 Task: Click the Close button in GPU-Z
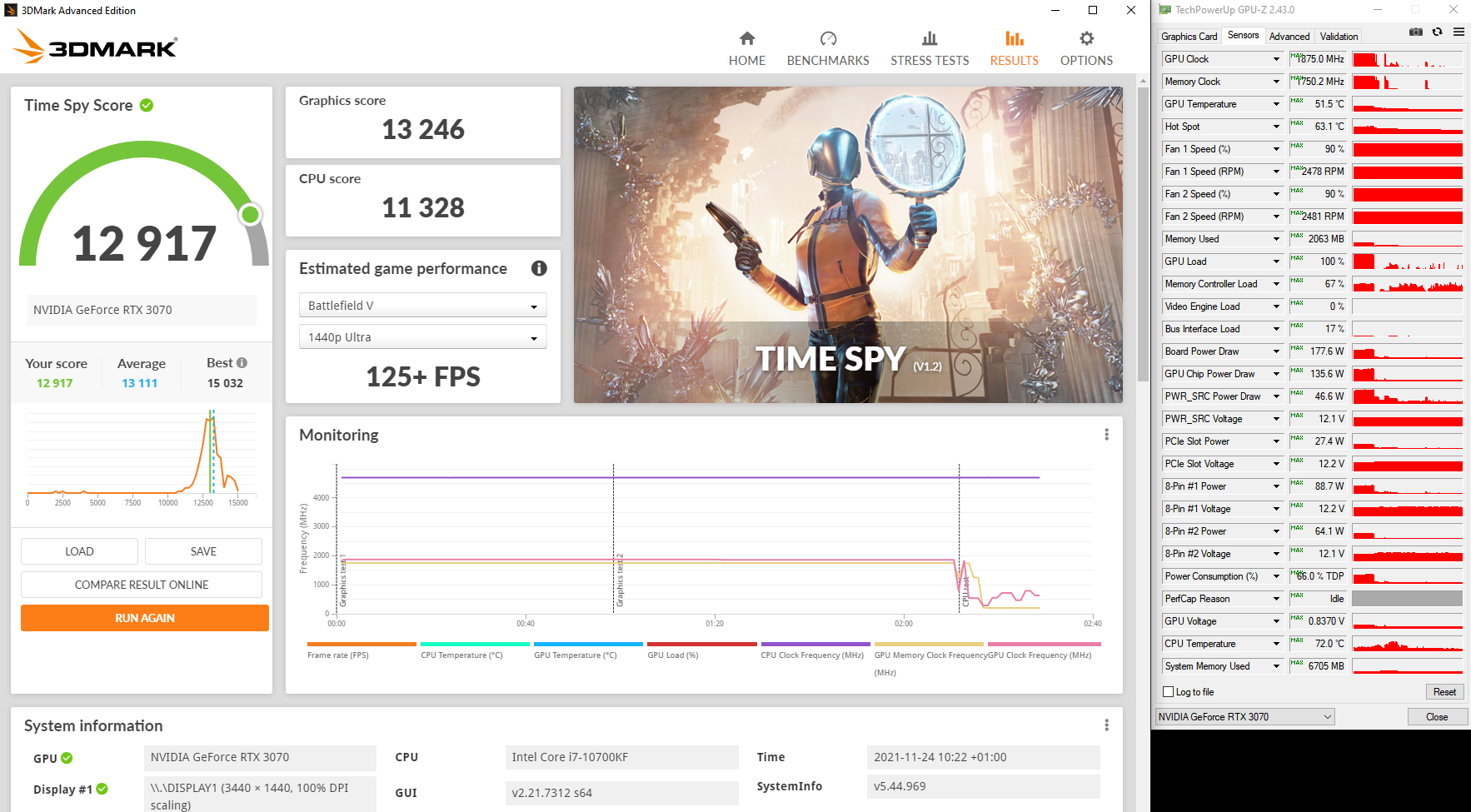[x=1437, y=717]
